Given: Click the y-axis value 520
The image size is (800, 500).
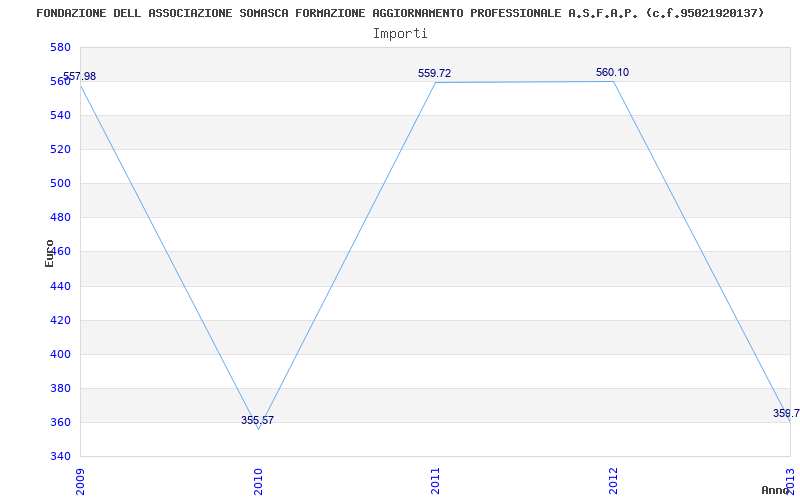Looking at the screenshot, I should [60, 149].
